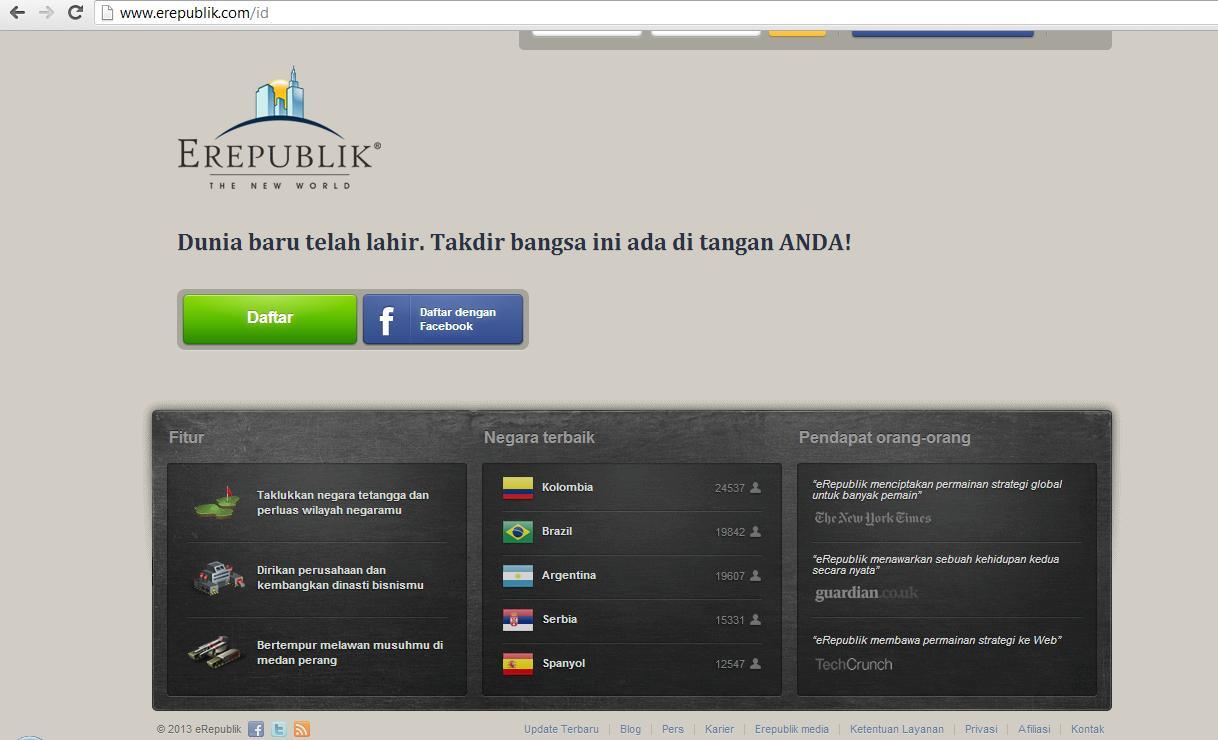Click the Colombia flag icon

tap(518, 487)
